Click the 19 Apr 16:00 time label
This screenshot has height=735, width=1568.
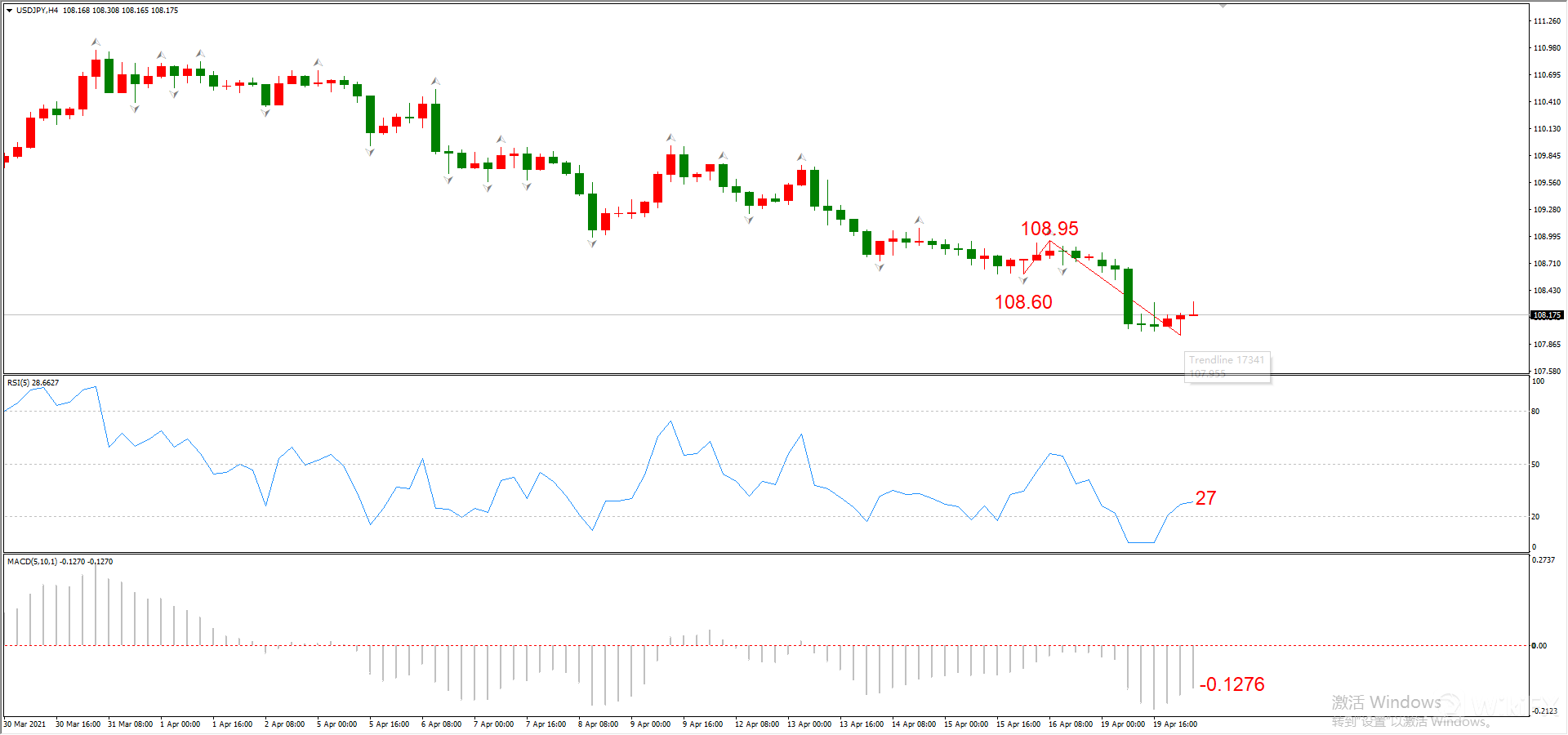tap(1174, 724)
